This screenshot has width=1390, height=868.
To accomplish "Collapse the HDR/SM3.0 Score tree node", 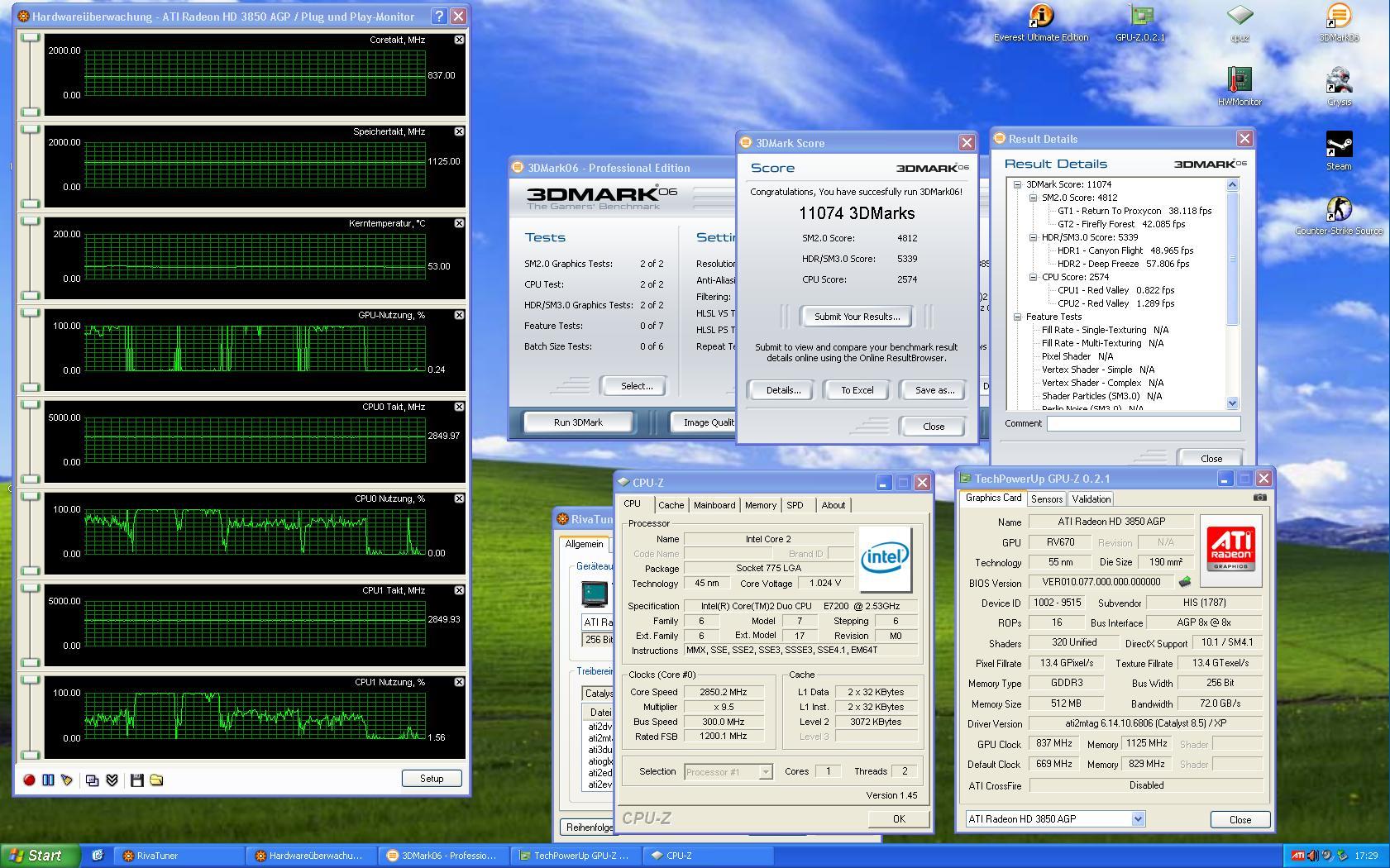I will pos(1033,237).
